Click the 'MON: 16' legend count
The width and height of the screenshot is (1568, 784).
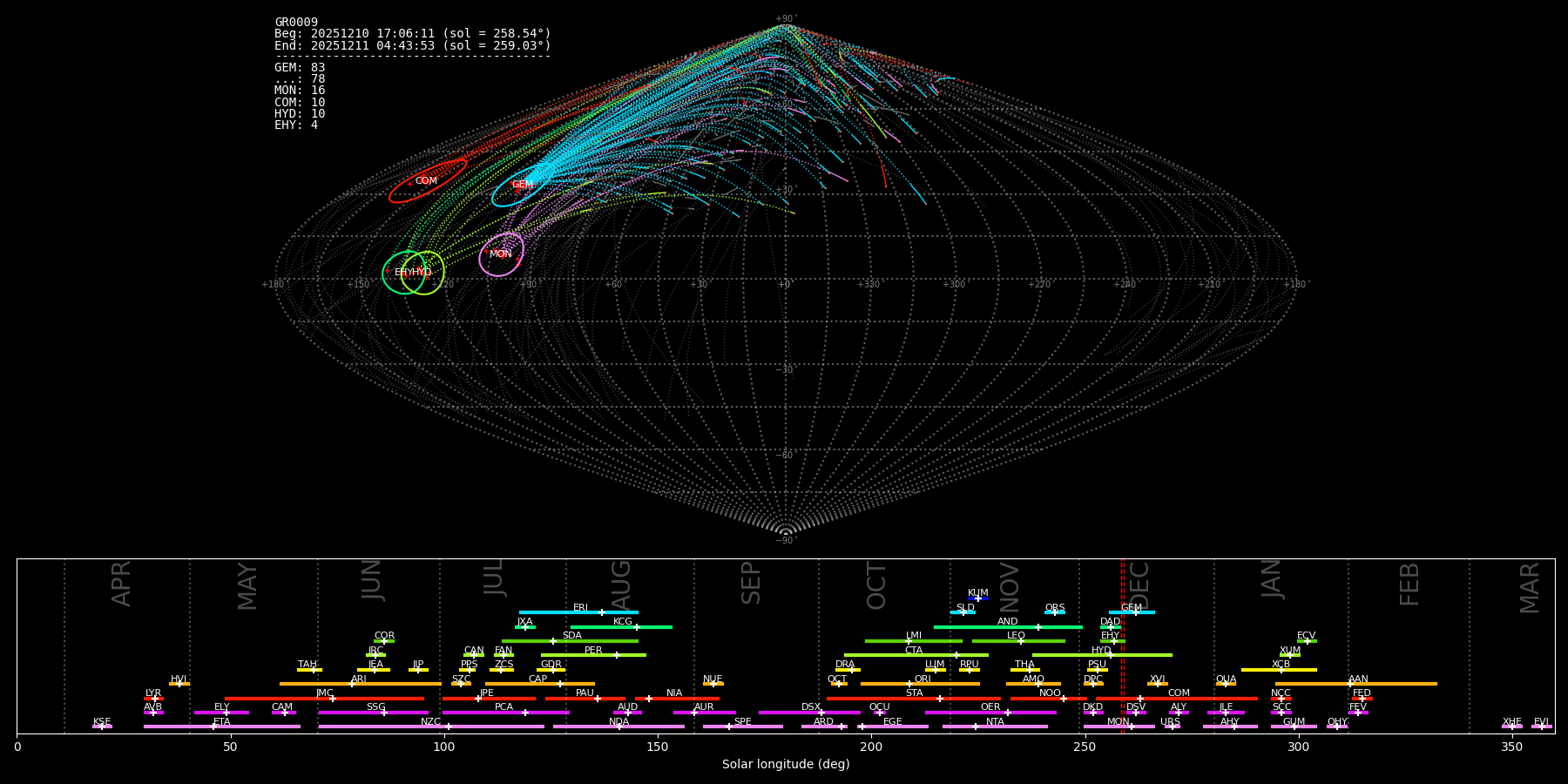pyautogui.click(x=300, y=91)
